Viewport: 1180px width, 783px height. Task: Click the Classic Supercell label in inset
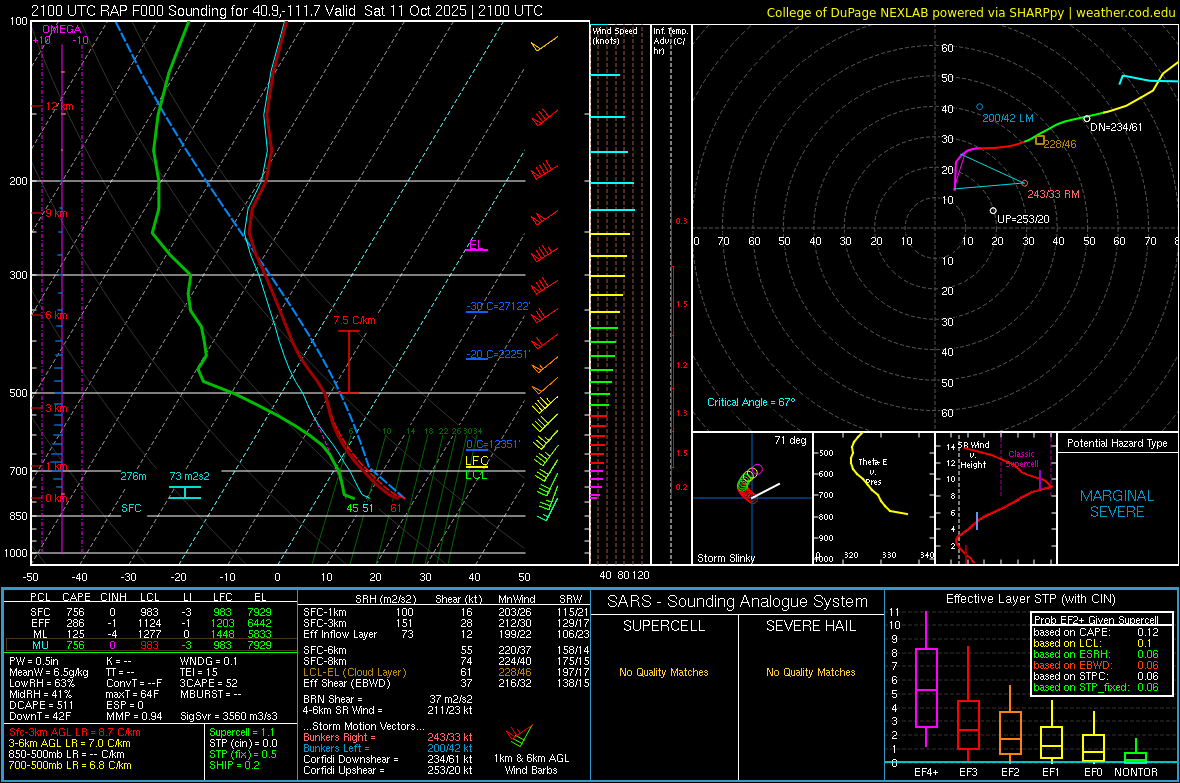point(1022,459)
